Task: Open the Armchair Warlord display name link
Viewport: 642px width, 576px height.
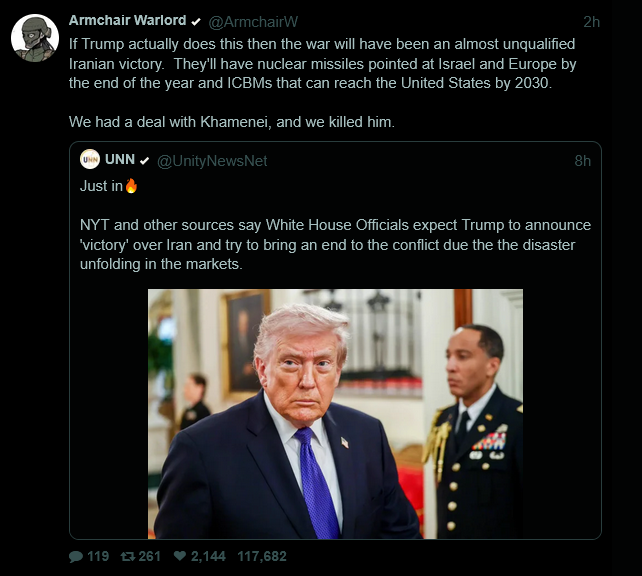Action: pyautogui.click(x=128, y=21)
